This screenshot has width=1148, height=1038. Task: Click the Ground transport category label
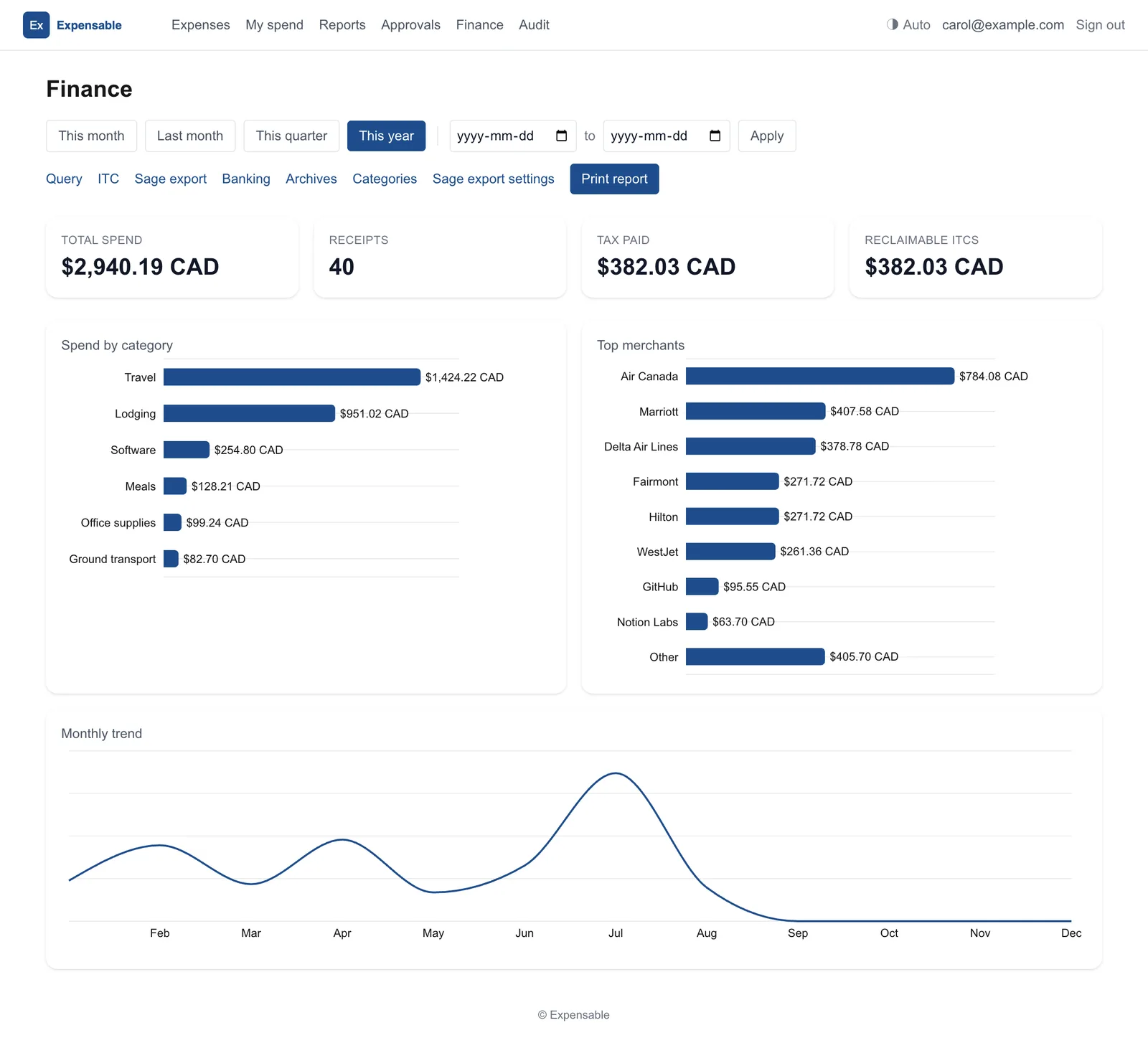click(112, 559)
